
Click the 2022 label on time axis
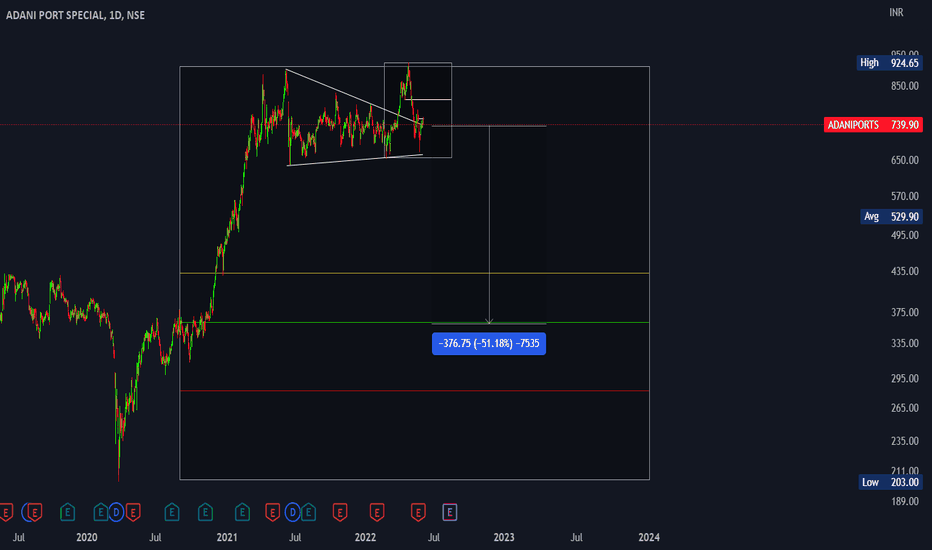point(365,538)
